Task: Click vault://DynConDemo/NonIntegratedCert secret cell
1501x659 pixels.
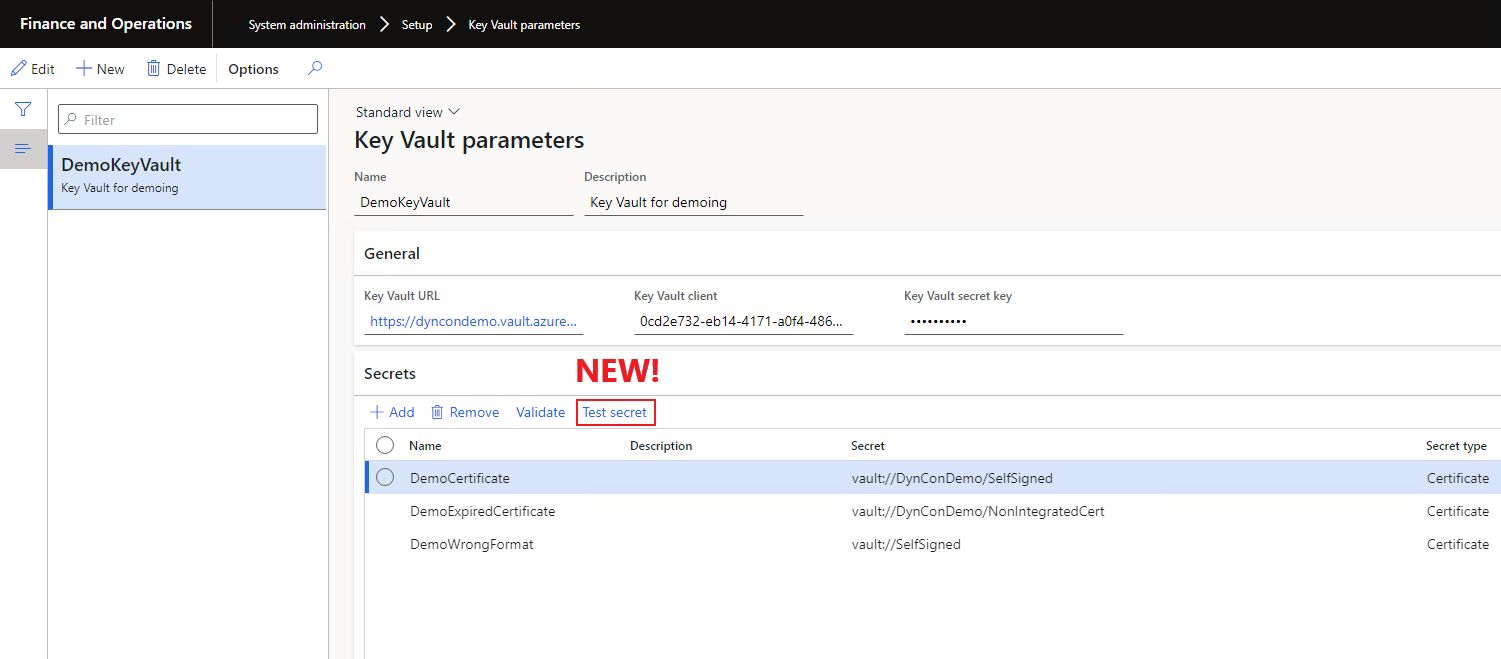Action: click(978, 511)
